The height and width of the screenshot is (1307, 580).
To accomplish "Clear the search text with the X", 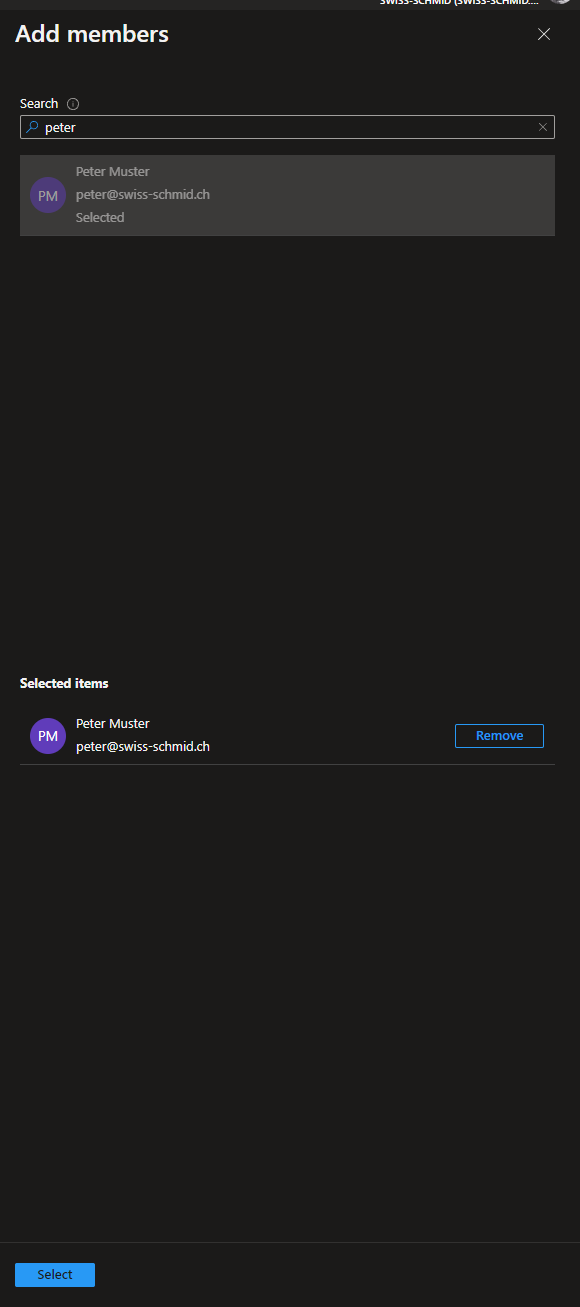I will coord(543,127).
